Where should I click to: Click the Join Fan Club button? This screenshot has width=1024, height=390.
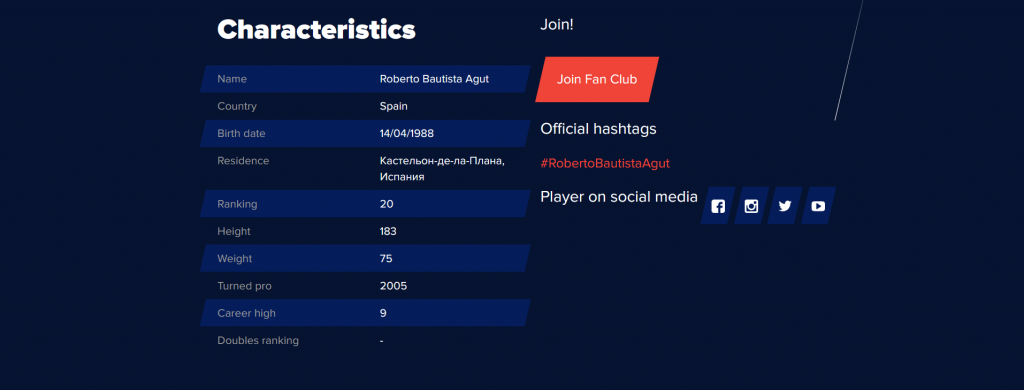tap(597, 79)
